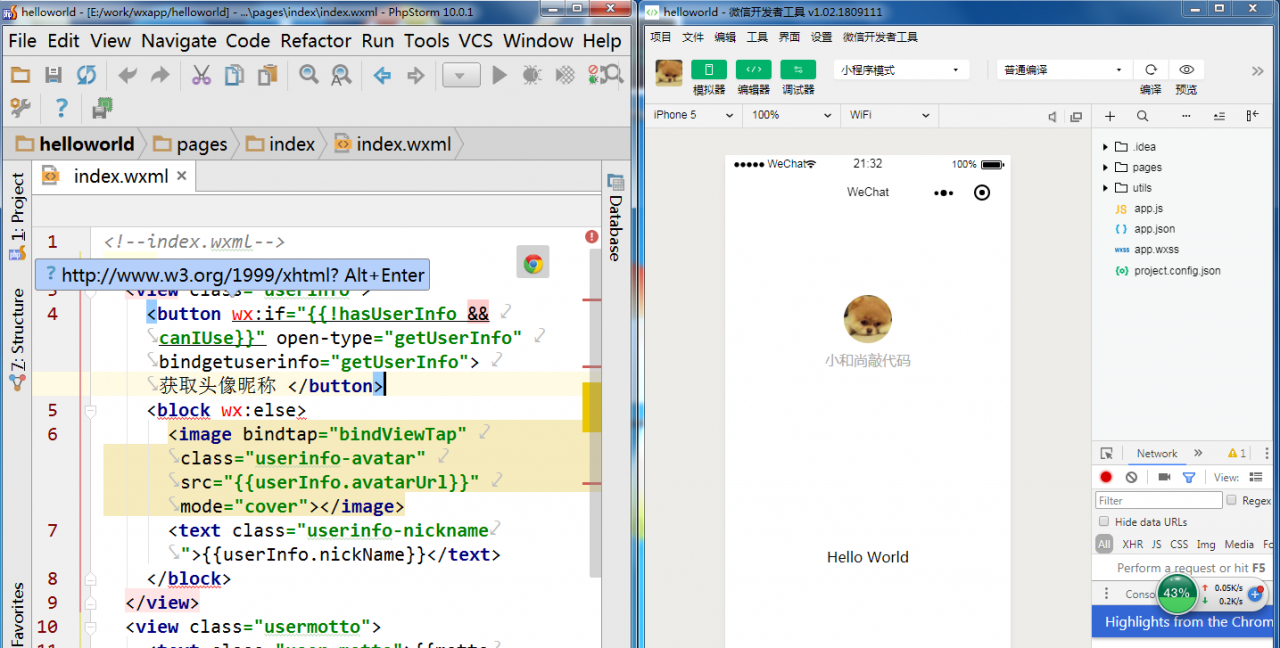Save all files using the floppy disk icon

[53, 75]
